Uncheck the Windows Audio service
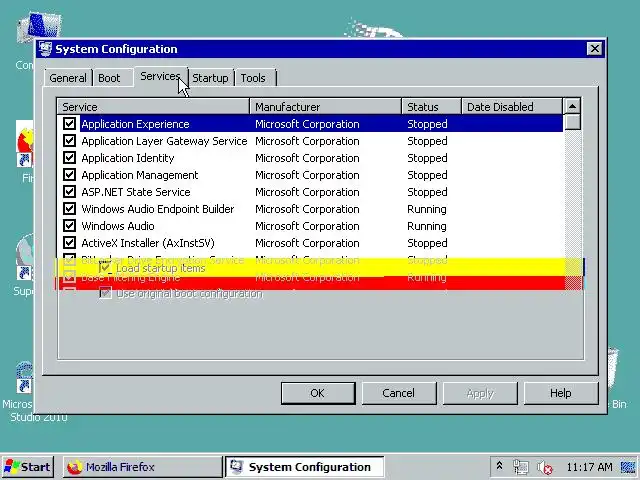The image size is (640, 480). point(69,226)
